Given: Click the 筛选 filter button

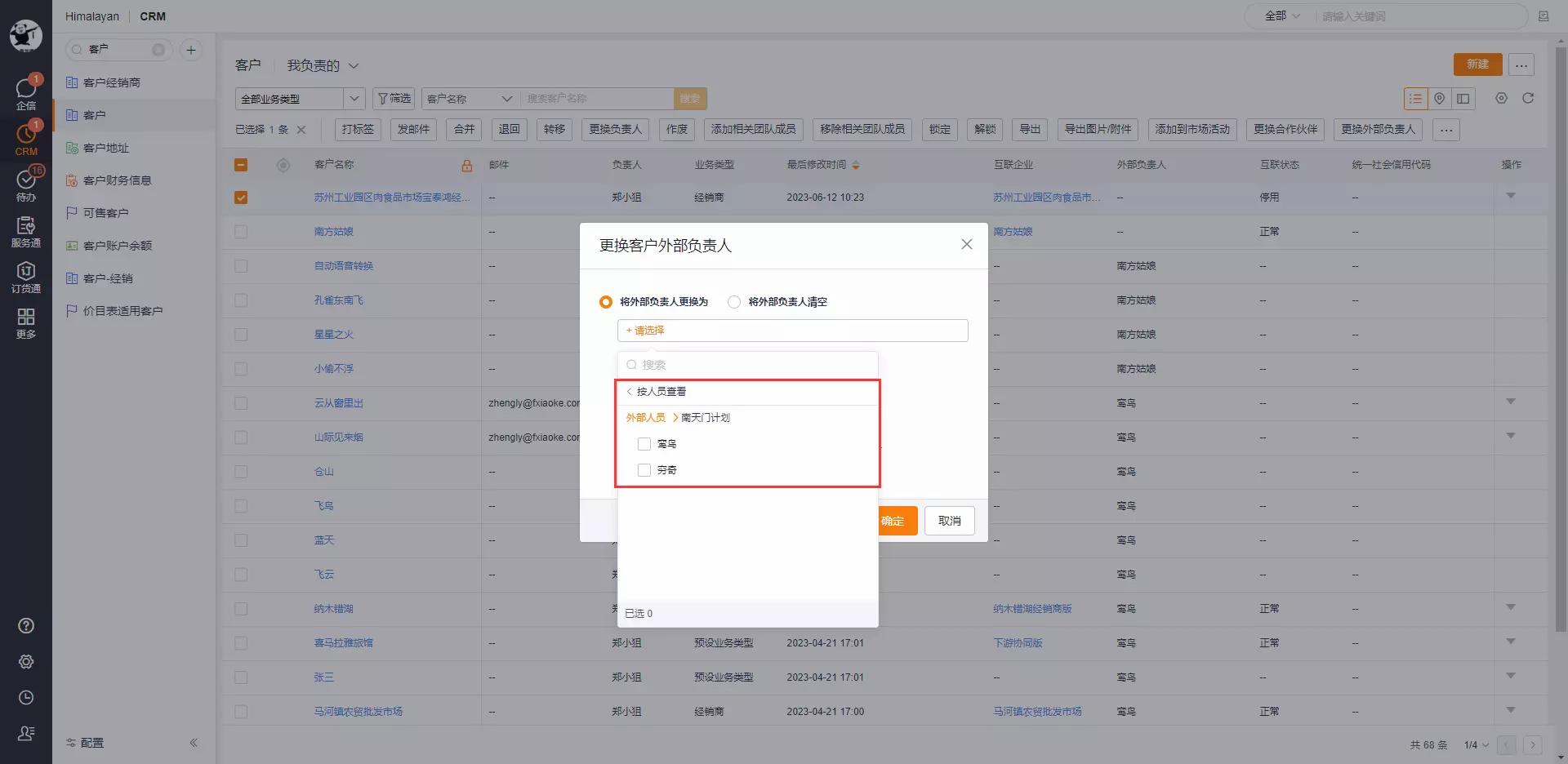Looking at the screenshot, I should [x=394, y=99].
